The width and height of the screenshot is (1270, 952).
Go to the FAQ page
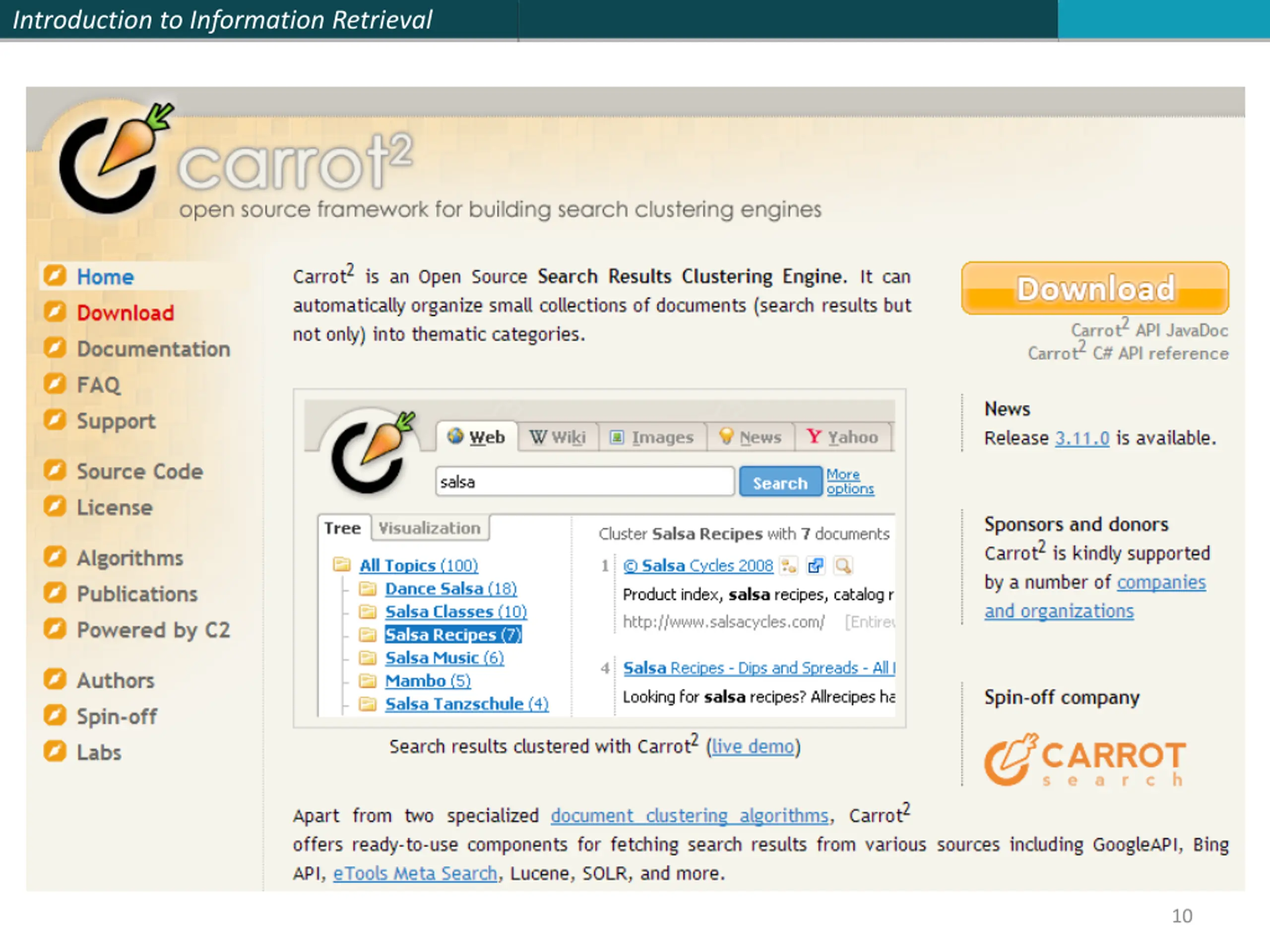point(99,385)
